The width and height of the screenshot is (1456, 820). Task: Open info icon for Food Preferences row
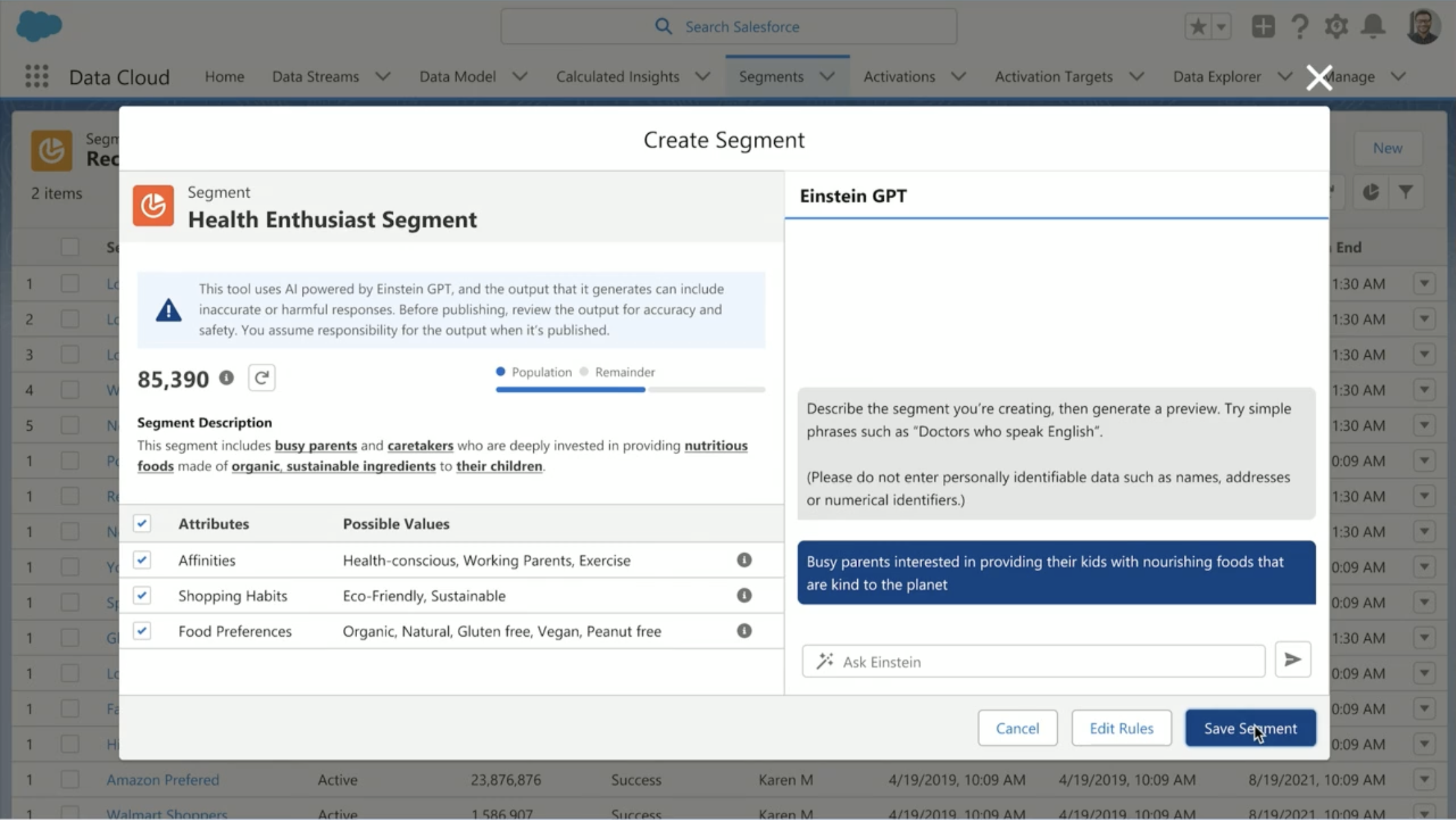pos(744,631)
